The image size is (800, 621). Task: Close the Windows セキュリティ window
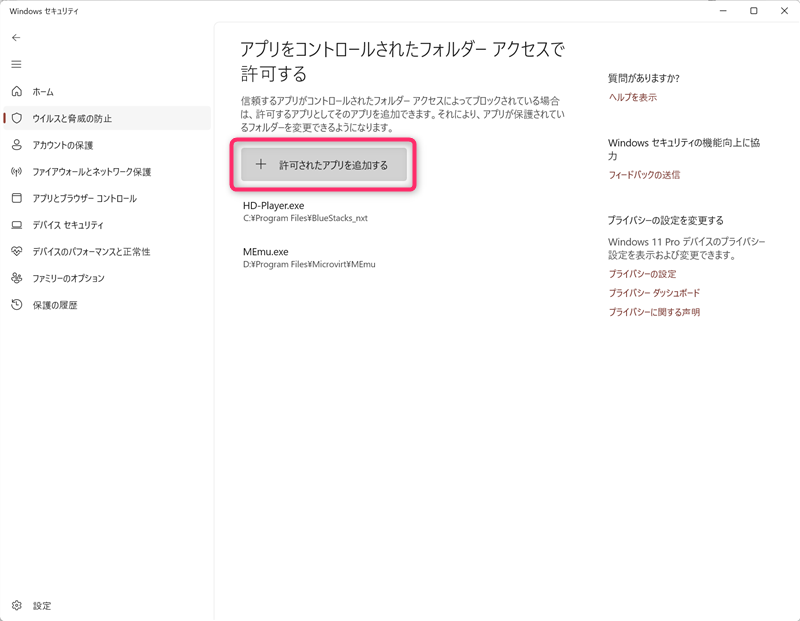tap(784, 11)
